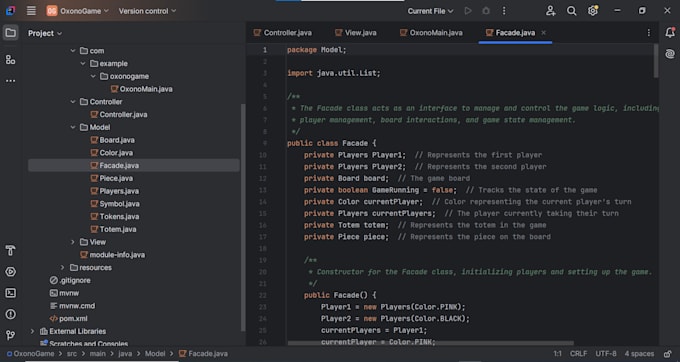Collapse the Model folder
The image size is (680, 362).
pyautogui.click(x=73, y=127)
